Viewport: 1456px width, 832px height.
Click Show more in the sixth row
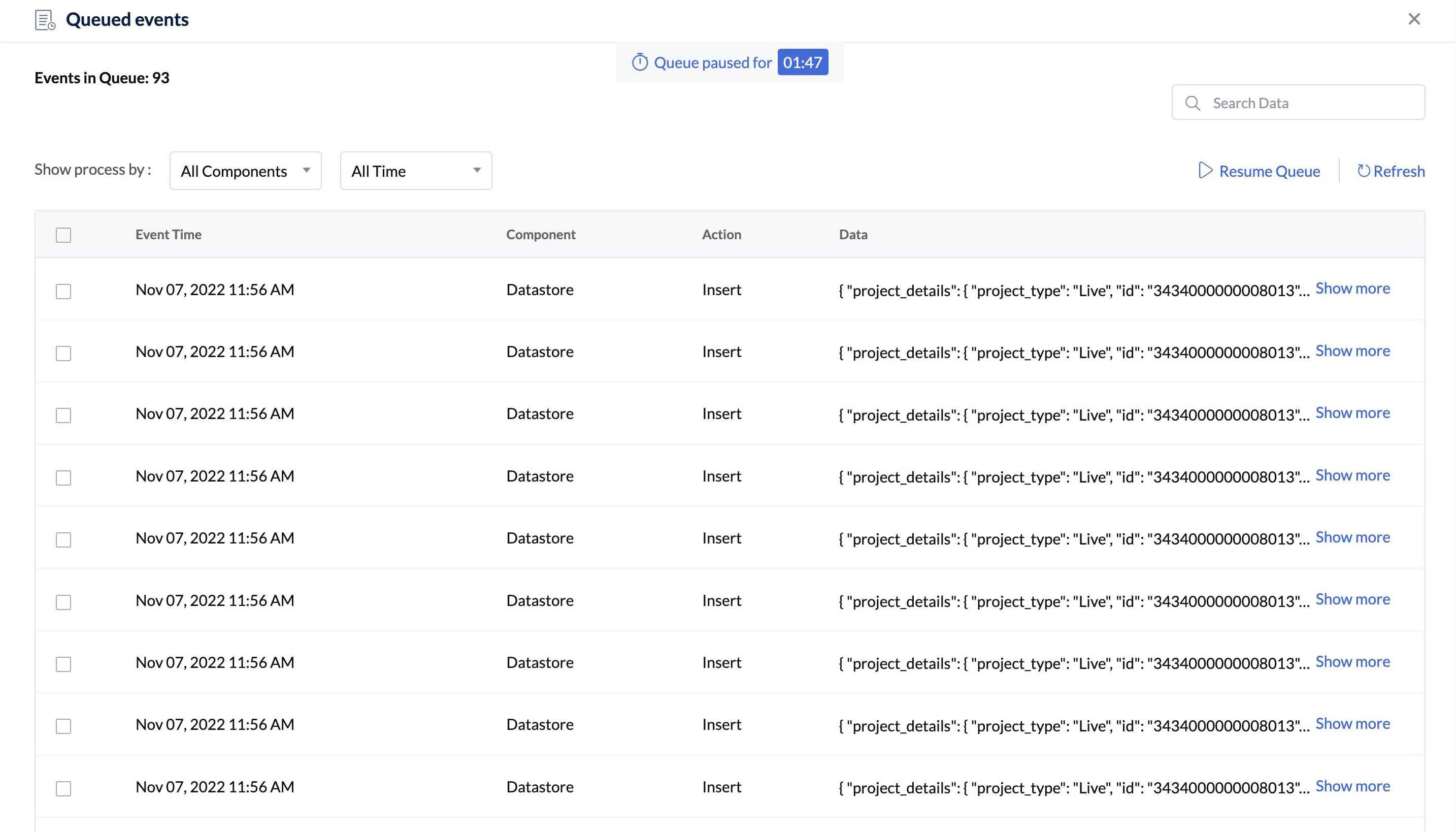pyautogui.click(x=1352, y=599)
